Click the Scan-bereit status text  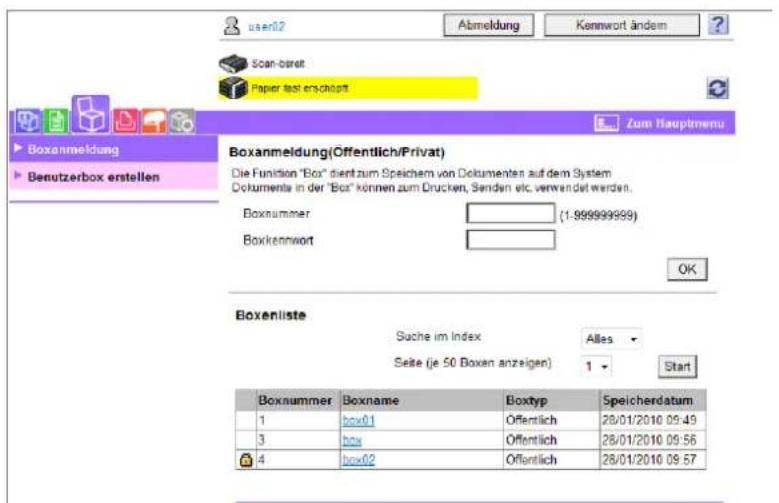point(278,64)
